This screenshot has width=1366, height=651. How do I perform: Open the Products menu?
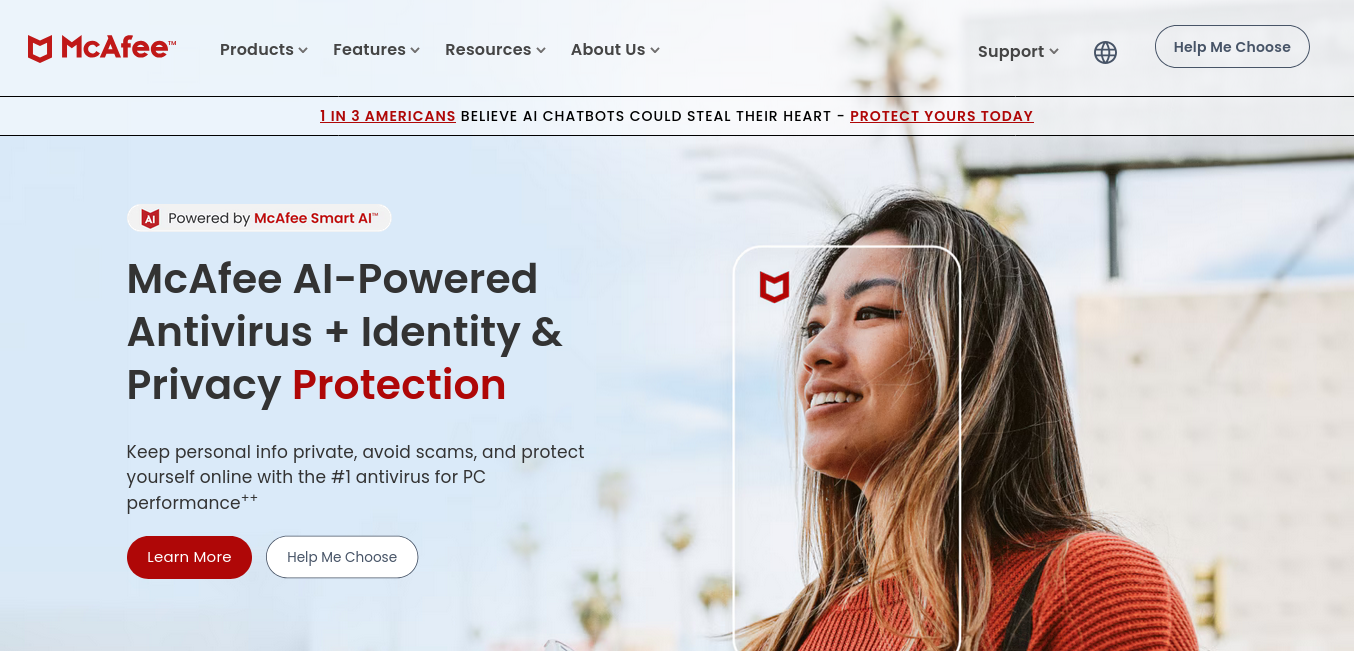pyautogui.click(x=264, y=49)
